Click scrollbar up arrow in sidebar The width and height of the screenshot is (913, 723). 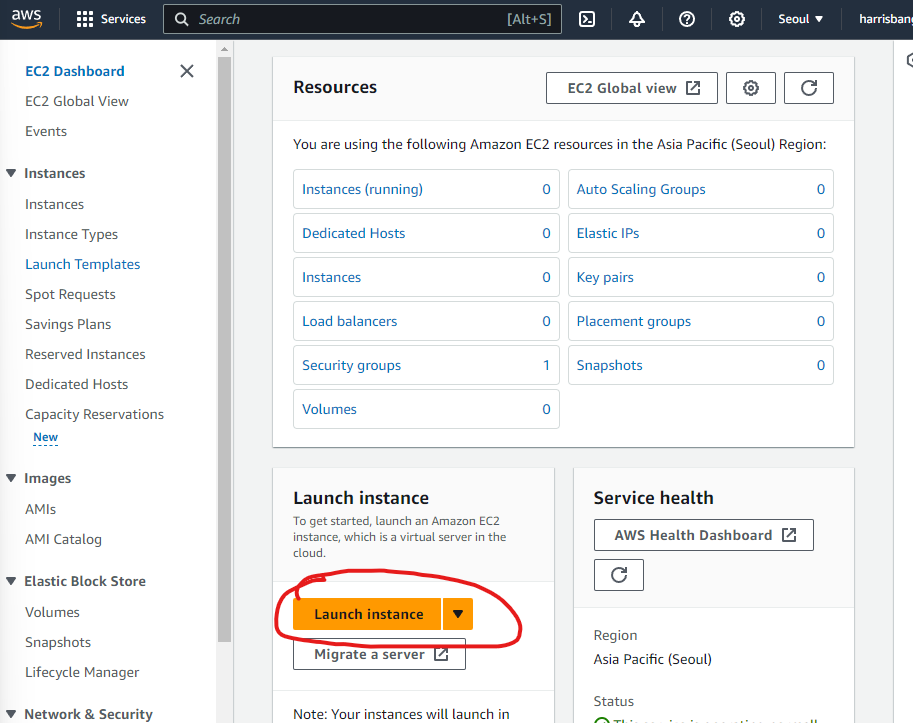click(x=224, y=49)
